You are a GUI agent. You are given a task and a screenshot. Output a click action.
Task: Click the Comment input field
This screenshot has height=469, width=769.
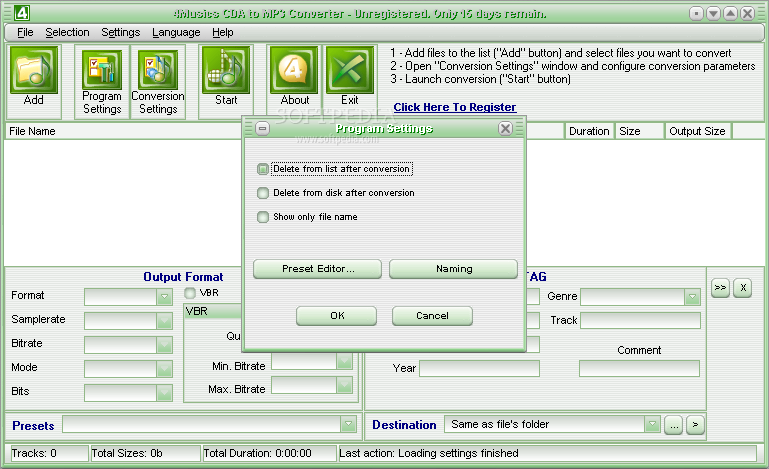click(639, 368)
